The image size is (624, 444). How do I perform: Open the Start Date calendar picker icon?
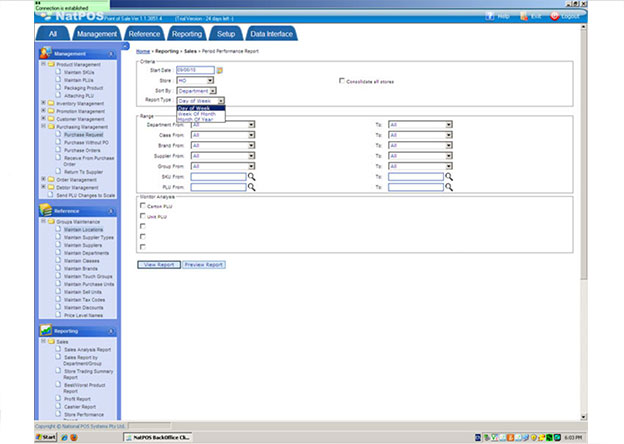pyautogui.click(x=219, y=70)
